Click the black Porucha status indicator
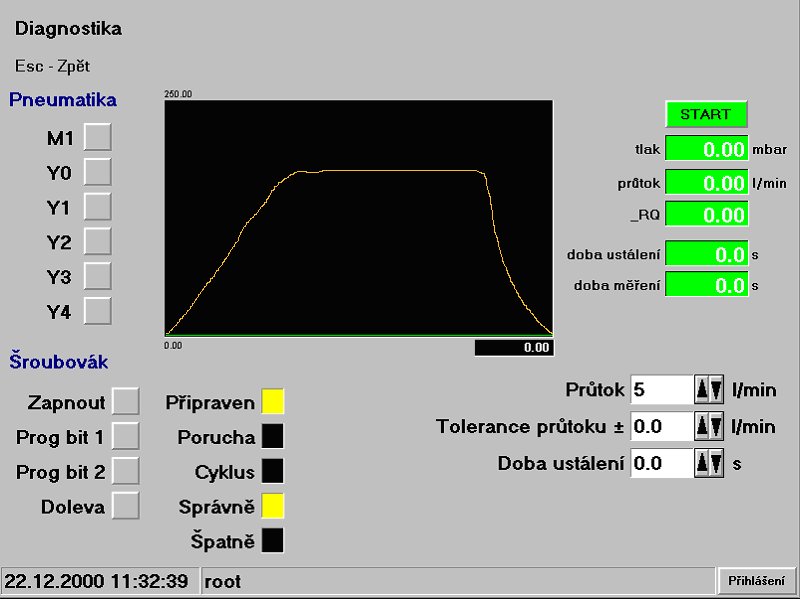This screenshot has width=800, height=599. tap(273, 437)
